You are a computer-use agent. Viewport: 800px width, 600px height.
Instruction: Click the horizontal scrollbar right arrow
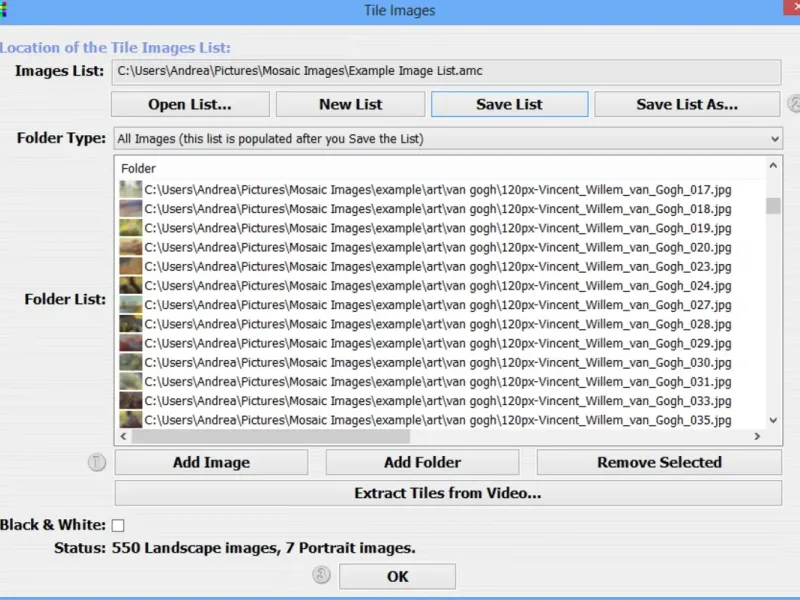757,436
